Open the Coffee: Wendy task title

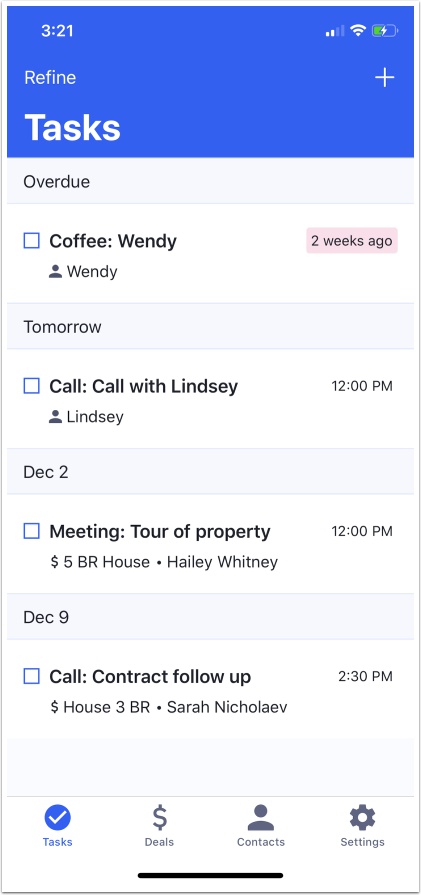click(x=113, y=241)
